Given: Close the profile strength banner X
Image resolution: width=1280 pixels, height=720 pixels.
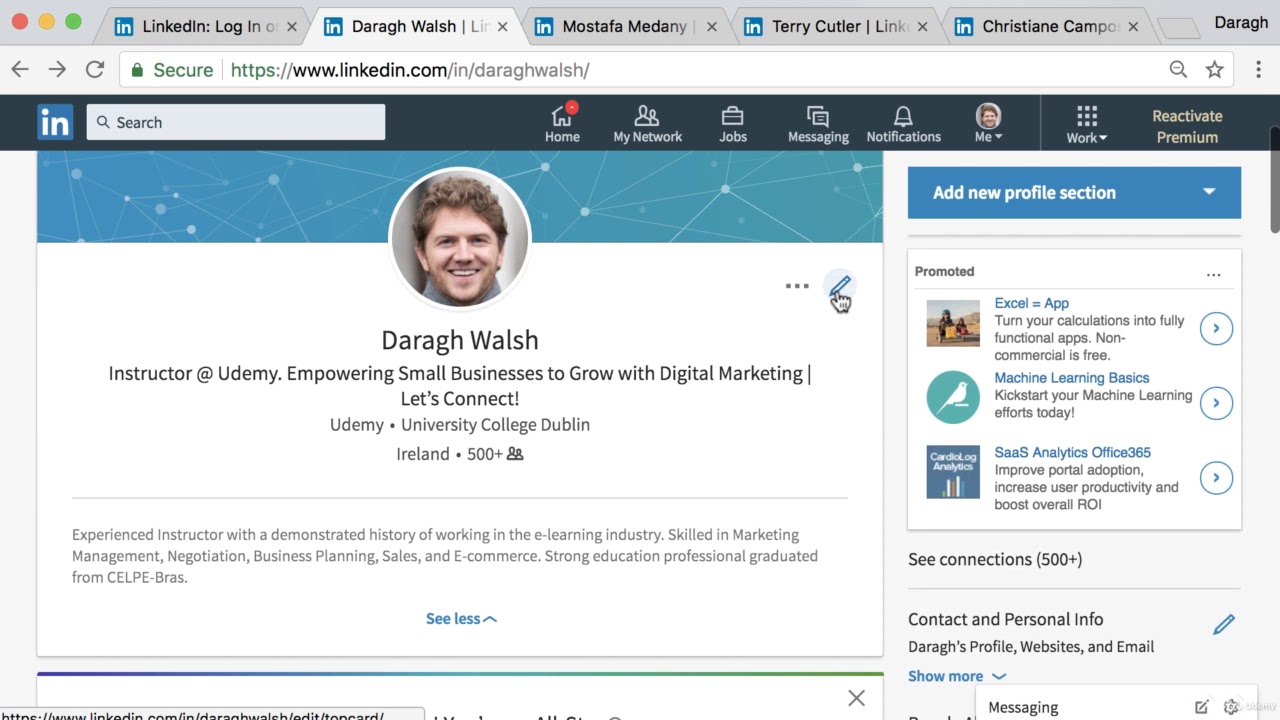Looking at the screenshot, I should (856, 698).
